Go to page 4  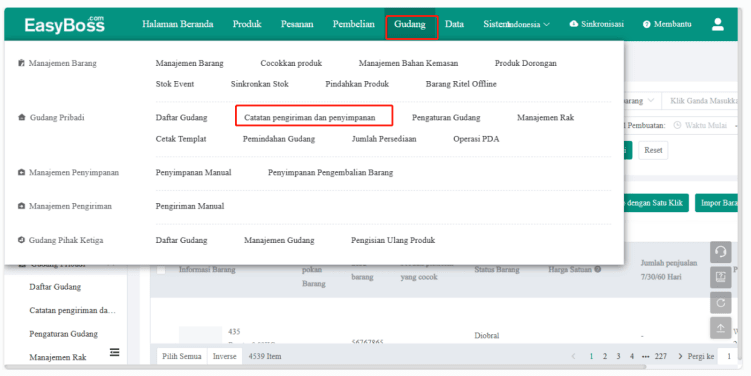(x=632, y=356)
